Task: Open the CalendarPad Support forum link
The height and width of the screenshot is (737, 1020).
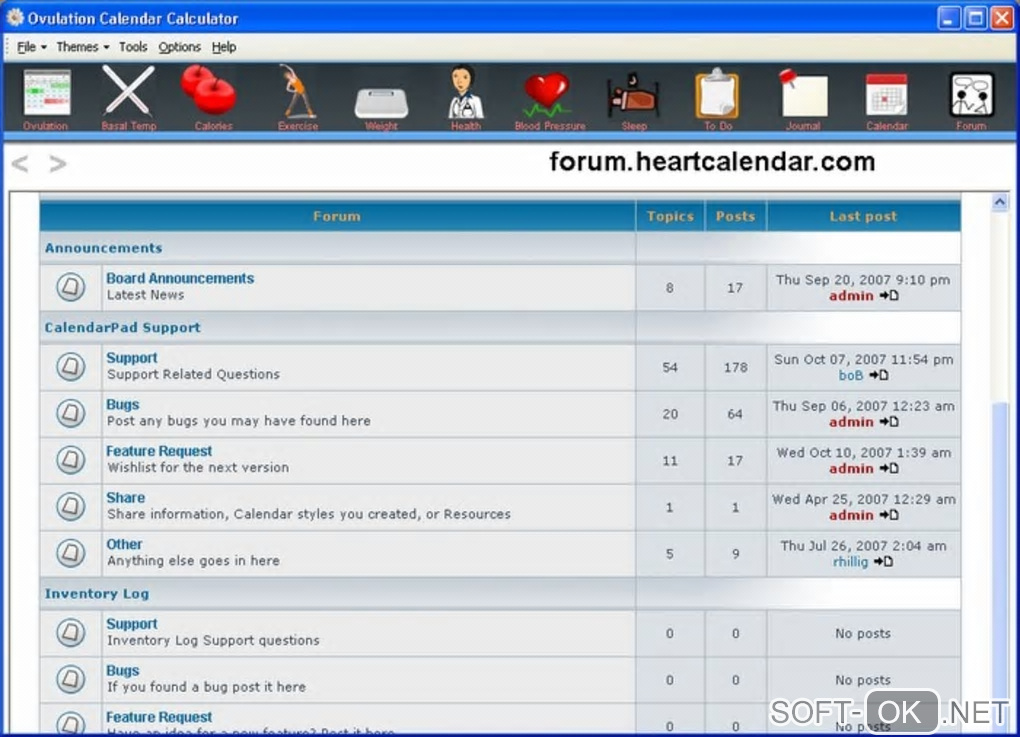Action: pos(132,358)
